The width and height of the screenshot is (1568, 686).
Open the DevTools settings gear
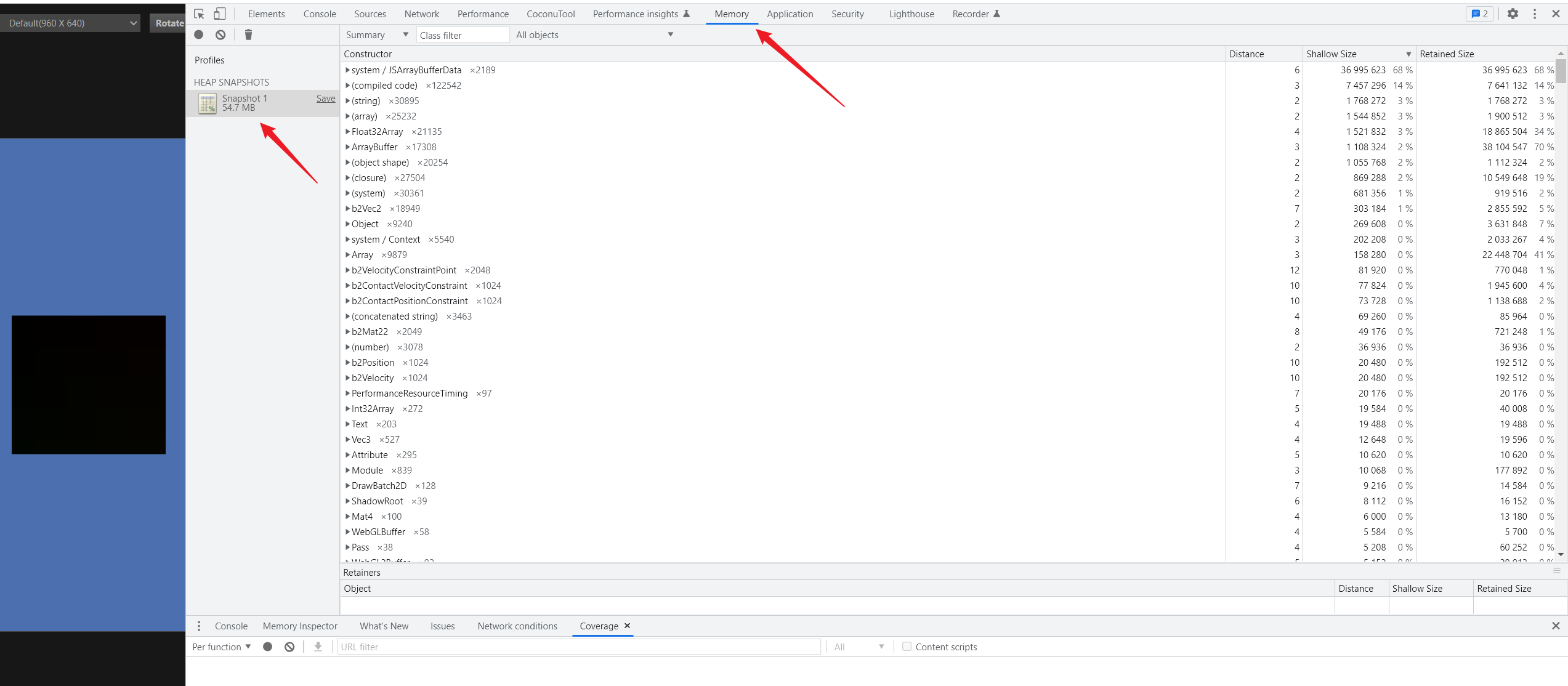pyautogui.click(x=1513, y=14)
